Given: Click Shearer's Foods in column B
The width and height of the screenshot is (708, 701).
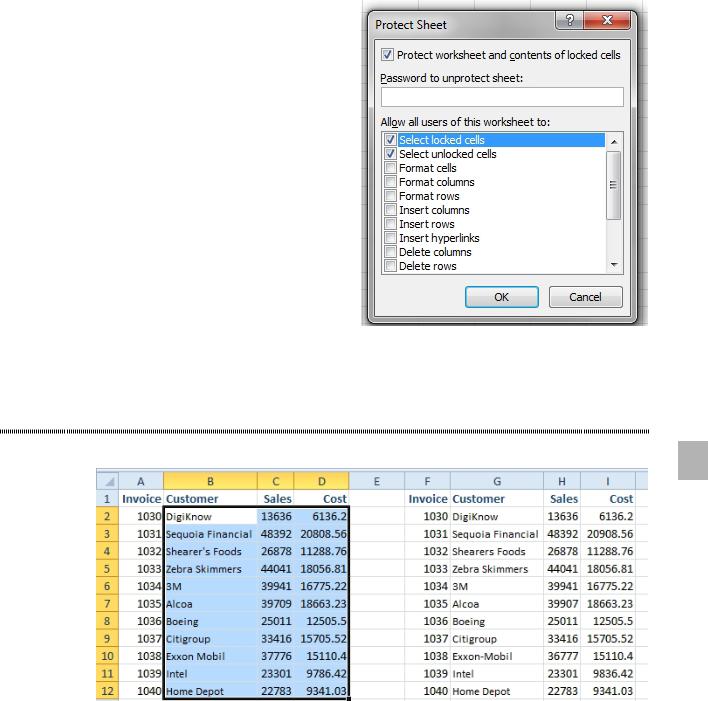Looking at the screenshot, I should pyautogui.click(x=210, y=551).
